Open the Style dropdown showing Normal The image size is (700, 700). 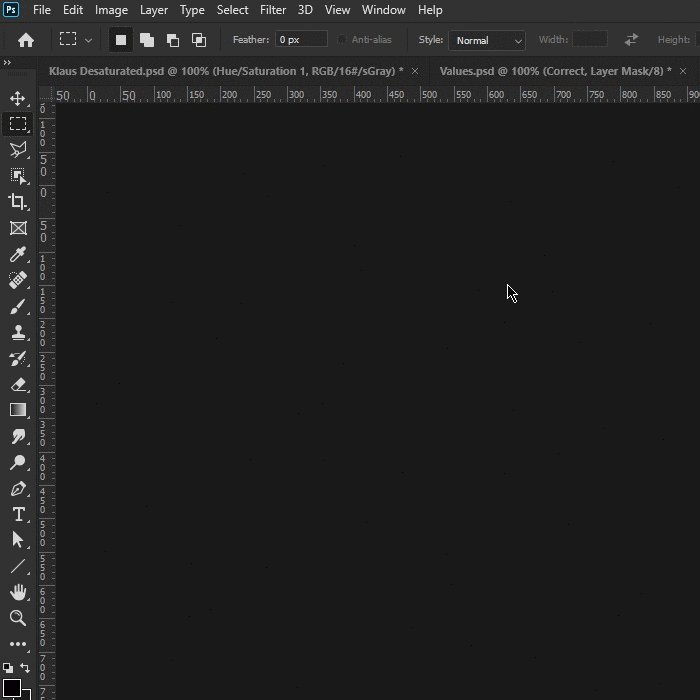(x=487, y=41)
